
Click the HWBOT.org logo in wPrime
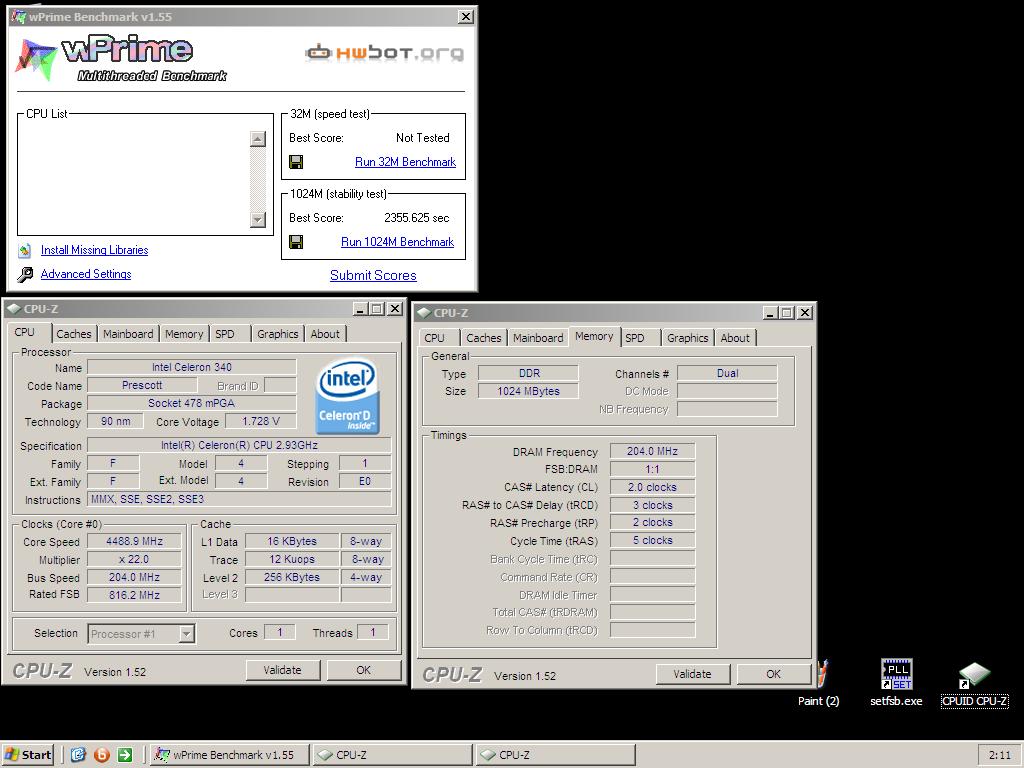click(385, 53)
